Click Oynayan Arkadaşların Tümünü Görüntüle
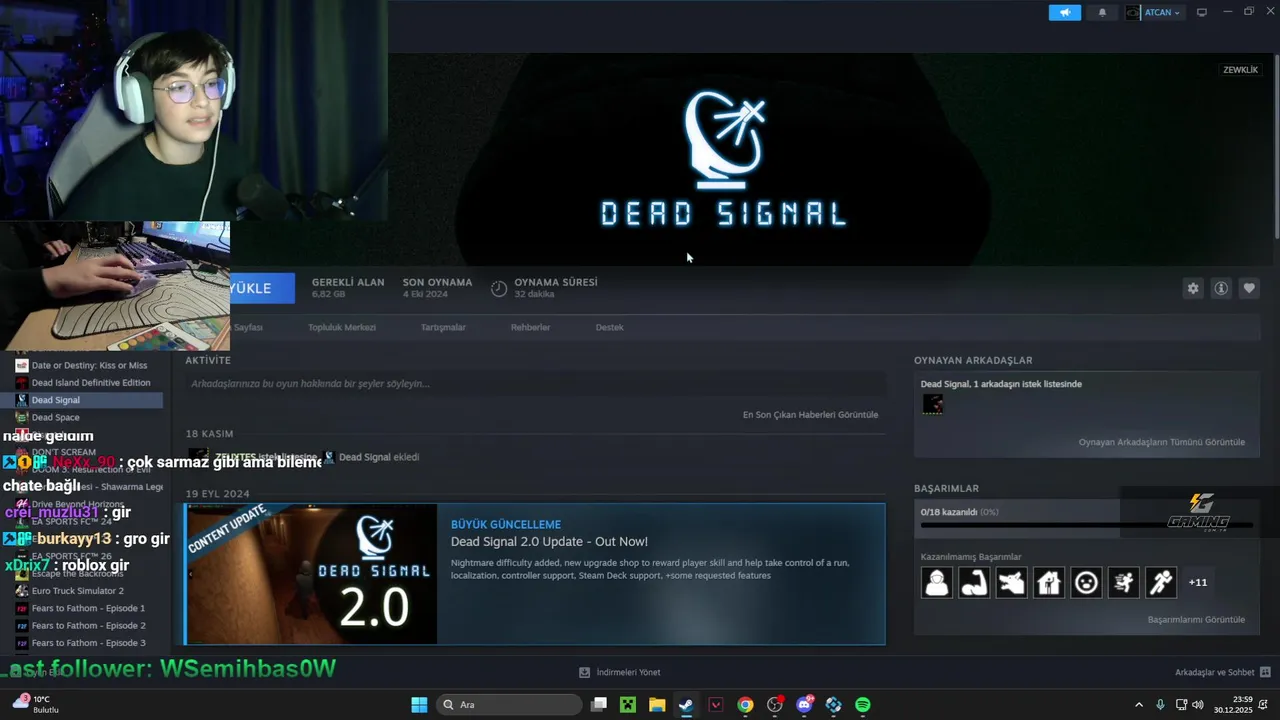This screenshot has height=720, width=1280. (1161, 442)
